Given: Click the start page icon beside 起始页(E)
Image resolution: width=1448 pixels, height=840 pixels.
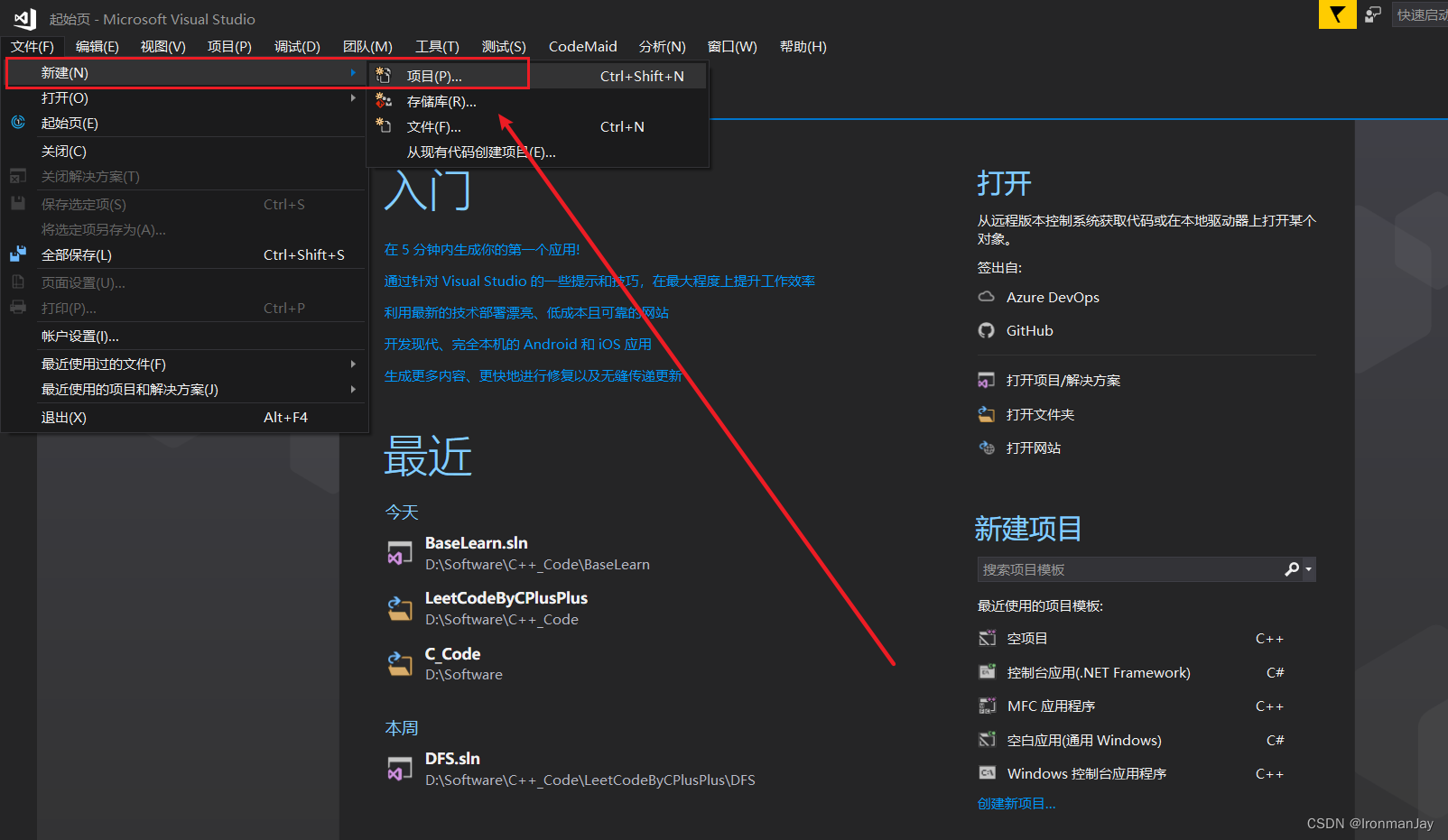Looking at the screenshot, I should [18, 123].
